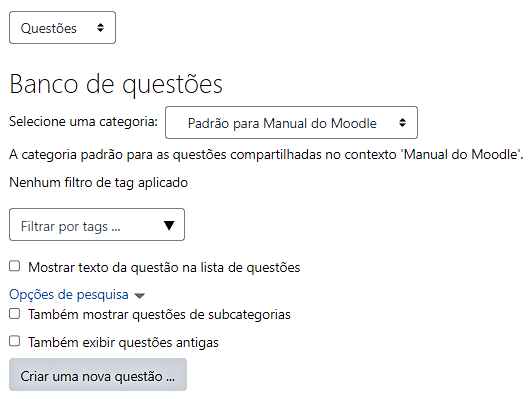Screen dimensions: 528x399
Task: Select the label Também exibir questões antigas
Action: coord(124,342)
